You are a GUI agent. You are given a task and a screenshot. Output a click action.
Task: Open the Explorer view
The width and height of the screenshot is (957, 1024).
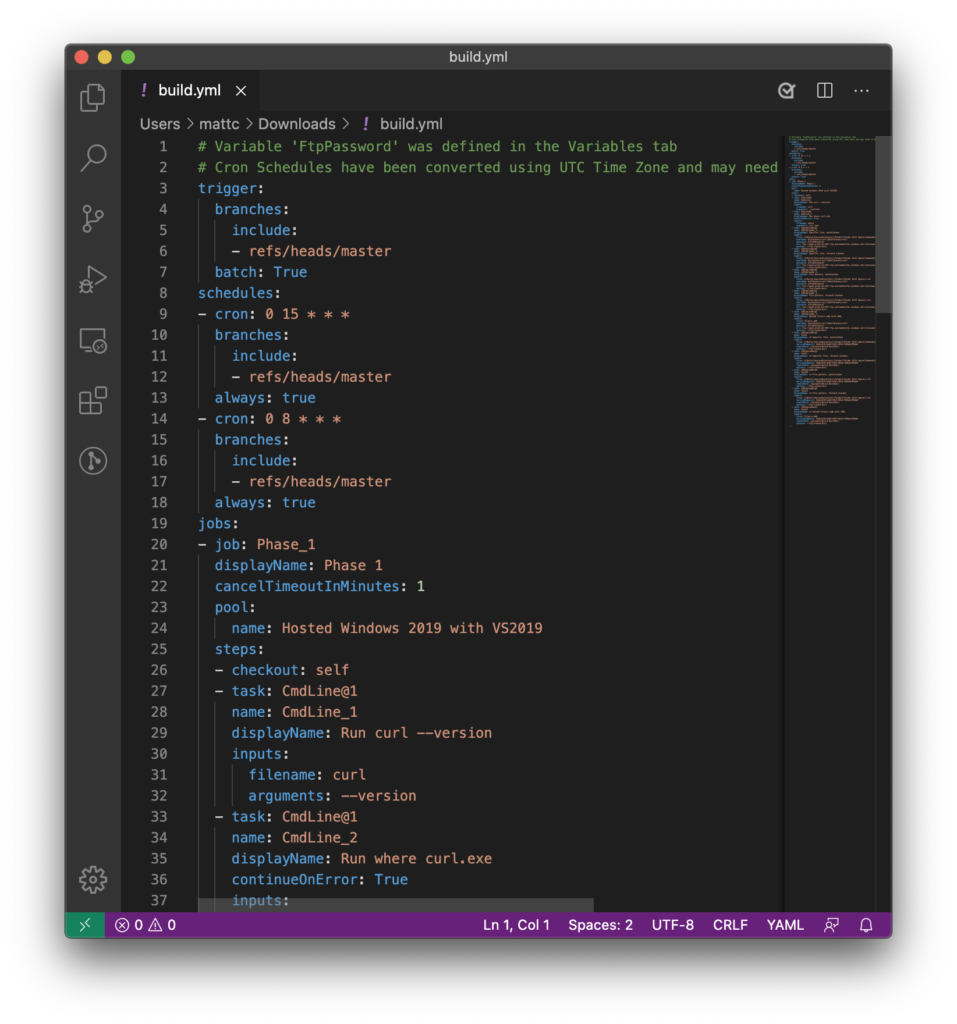coord(92,97)
